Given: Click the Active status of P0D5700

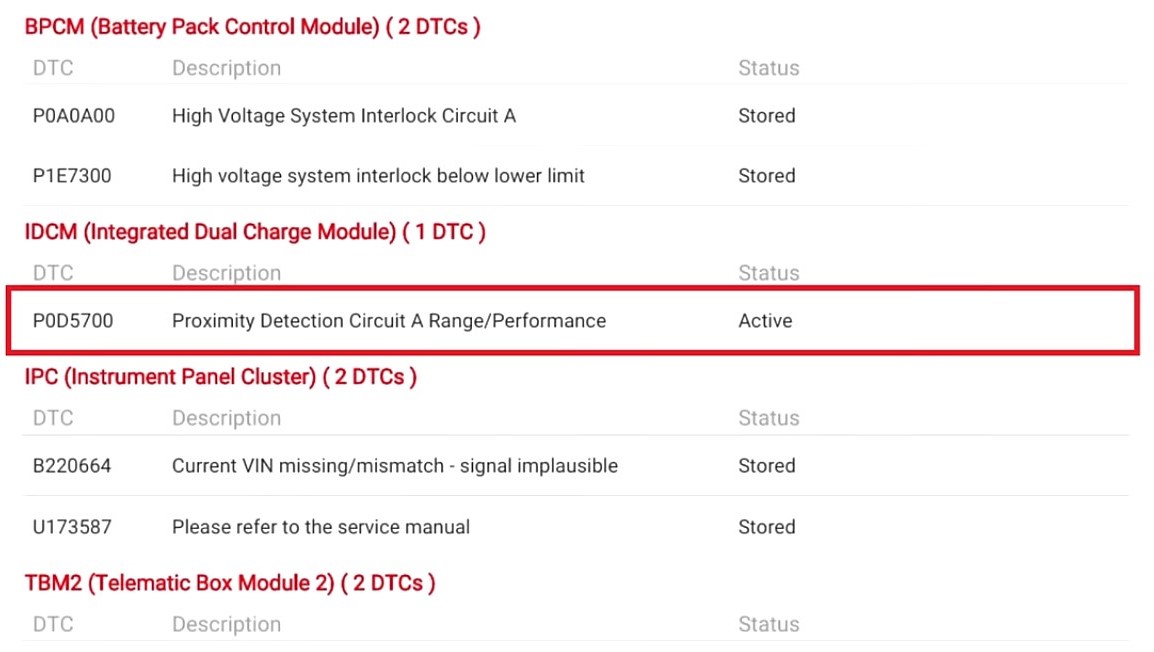Looking at the screenshot, I should pos(765,321).
